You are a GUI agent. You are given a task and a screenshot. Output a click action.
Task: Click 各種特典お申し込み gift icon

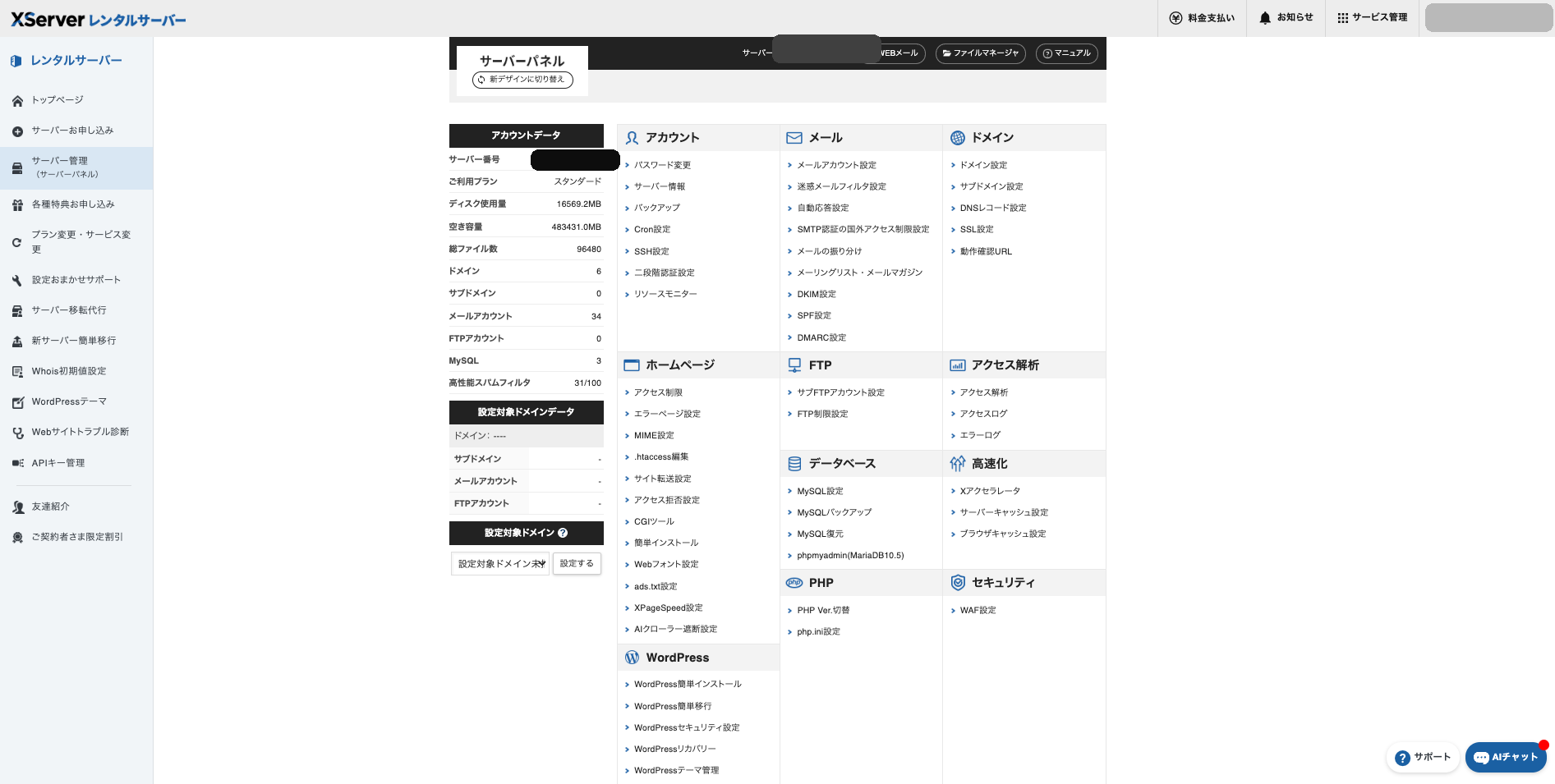pos(17,205)
